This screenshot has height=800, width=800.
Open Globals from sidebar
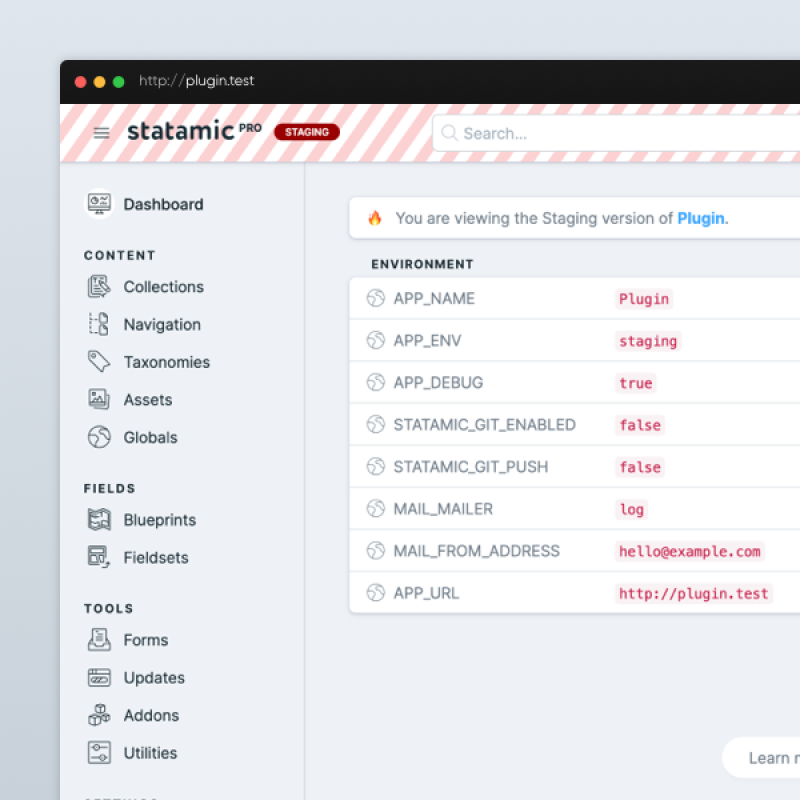pyautogui.click(x=151, y=437)
